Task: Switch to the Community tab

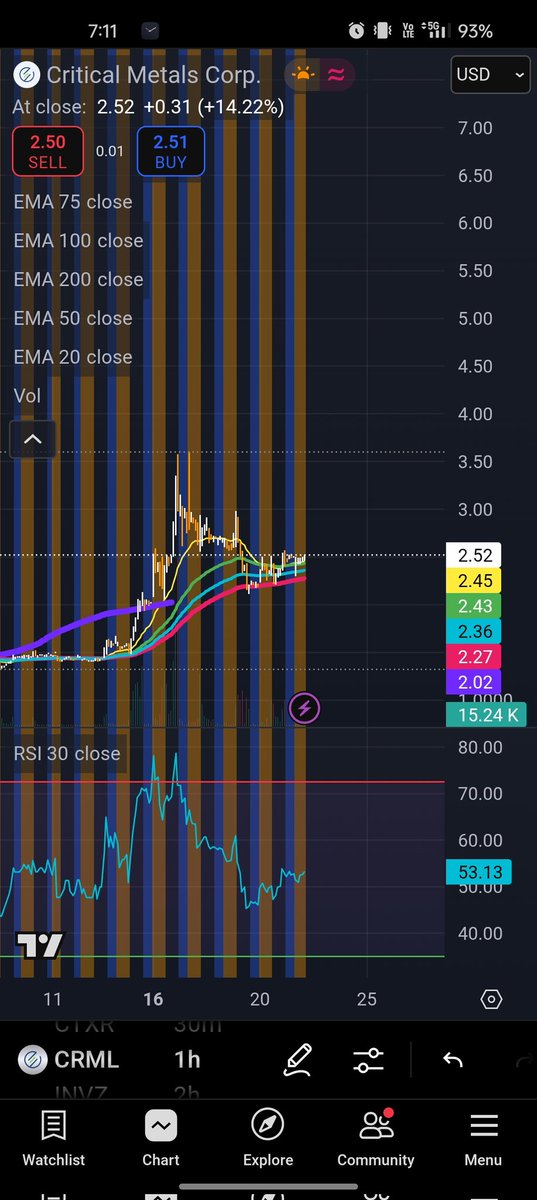Action: click(x=376, y=1140)
